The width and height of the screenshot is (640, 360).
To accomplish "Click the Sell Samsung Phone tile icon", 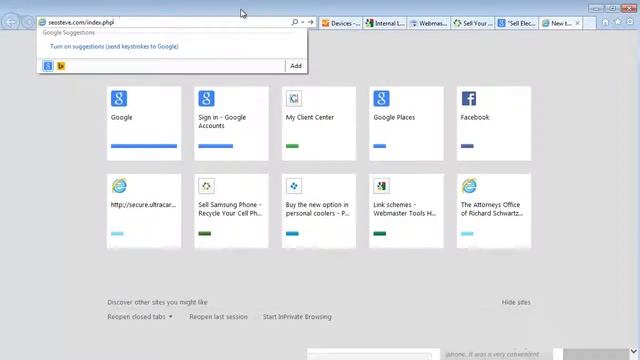I will 206,186.
